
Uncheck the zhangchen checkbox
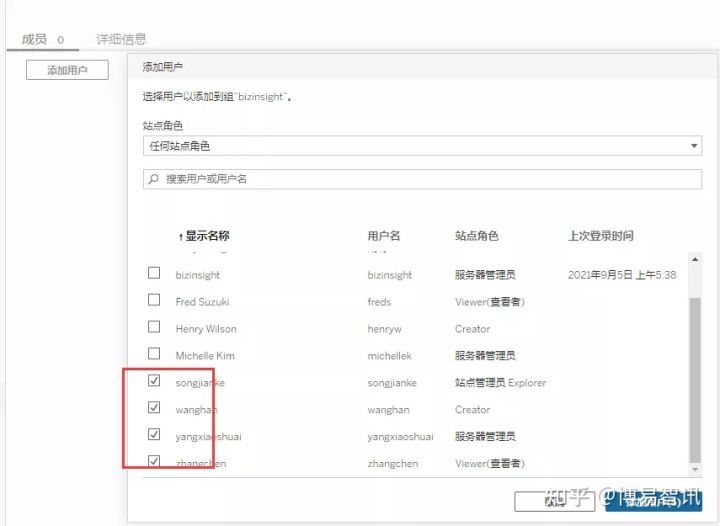click(154, 461)
